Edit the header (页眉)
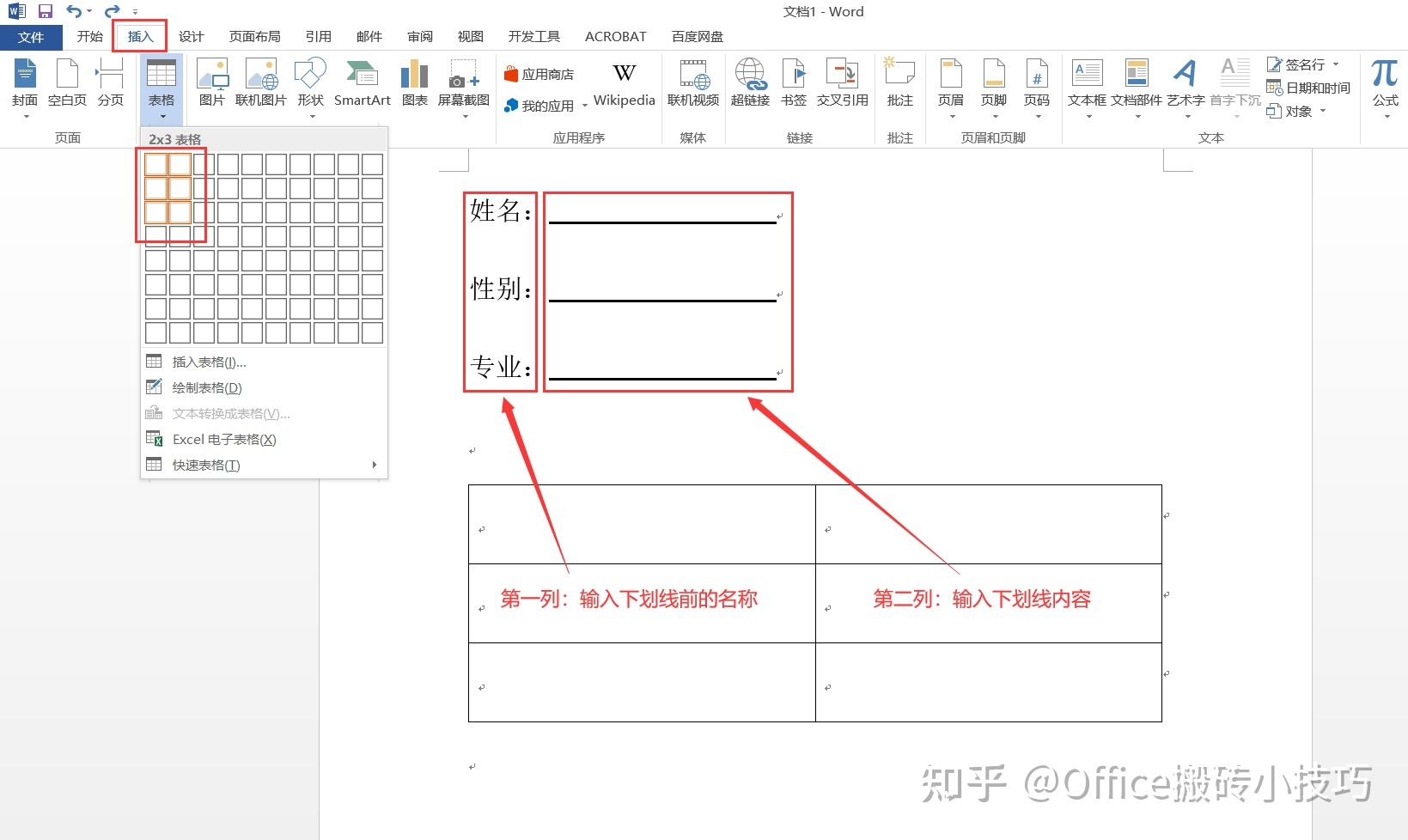The image size is (1408, 840). [x=950, y=88]
